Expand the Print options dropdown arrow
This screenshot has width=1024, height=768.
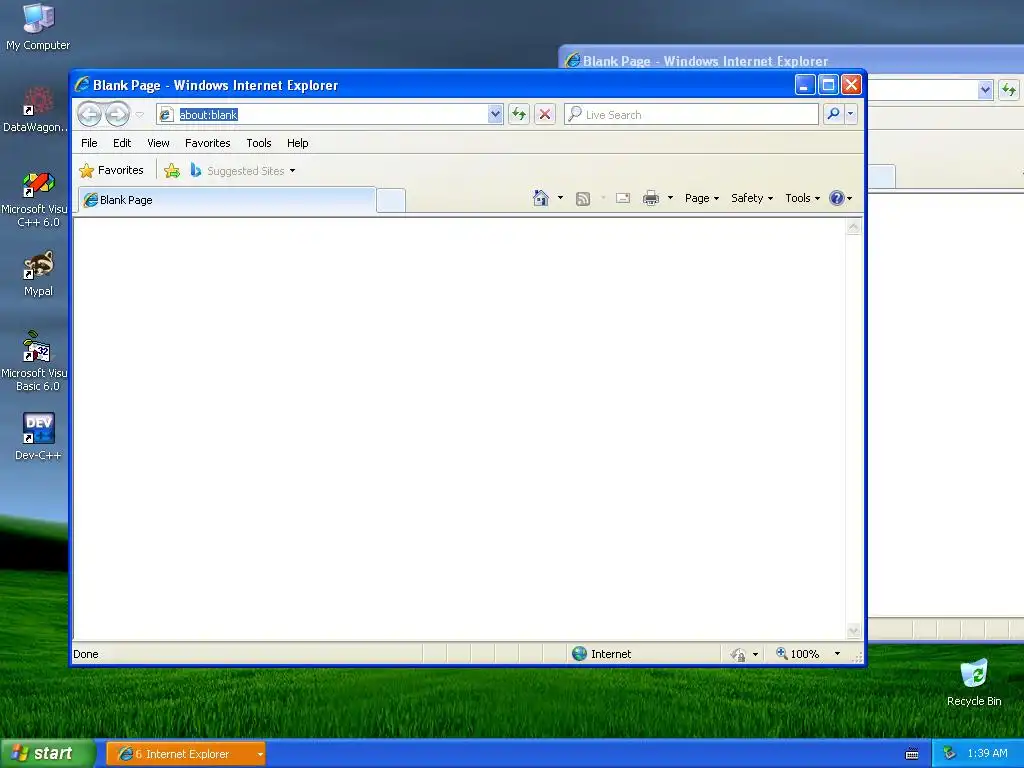[x=670, y=198]
